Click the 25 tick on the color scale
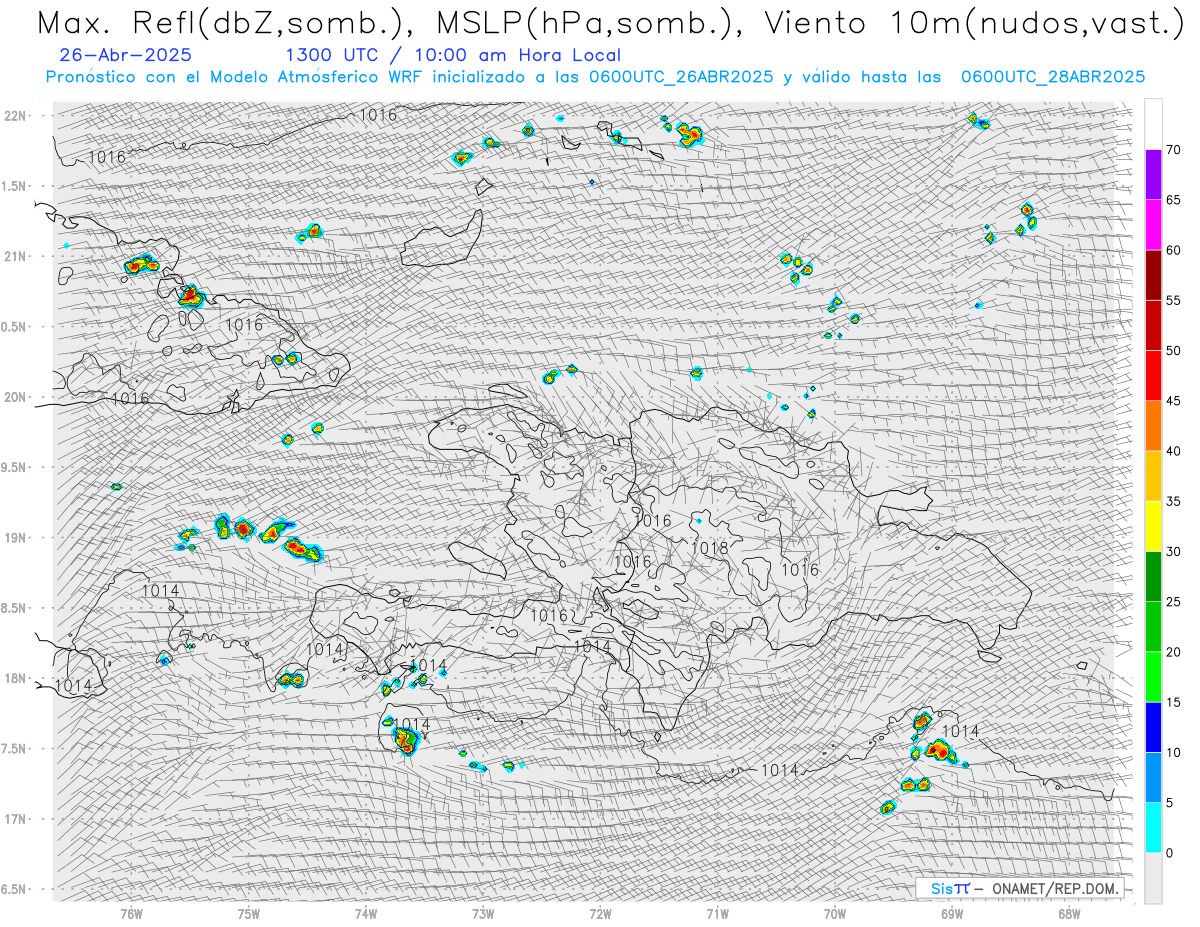This screenshot has height=927, width=1200. [1173, 602]
